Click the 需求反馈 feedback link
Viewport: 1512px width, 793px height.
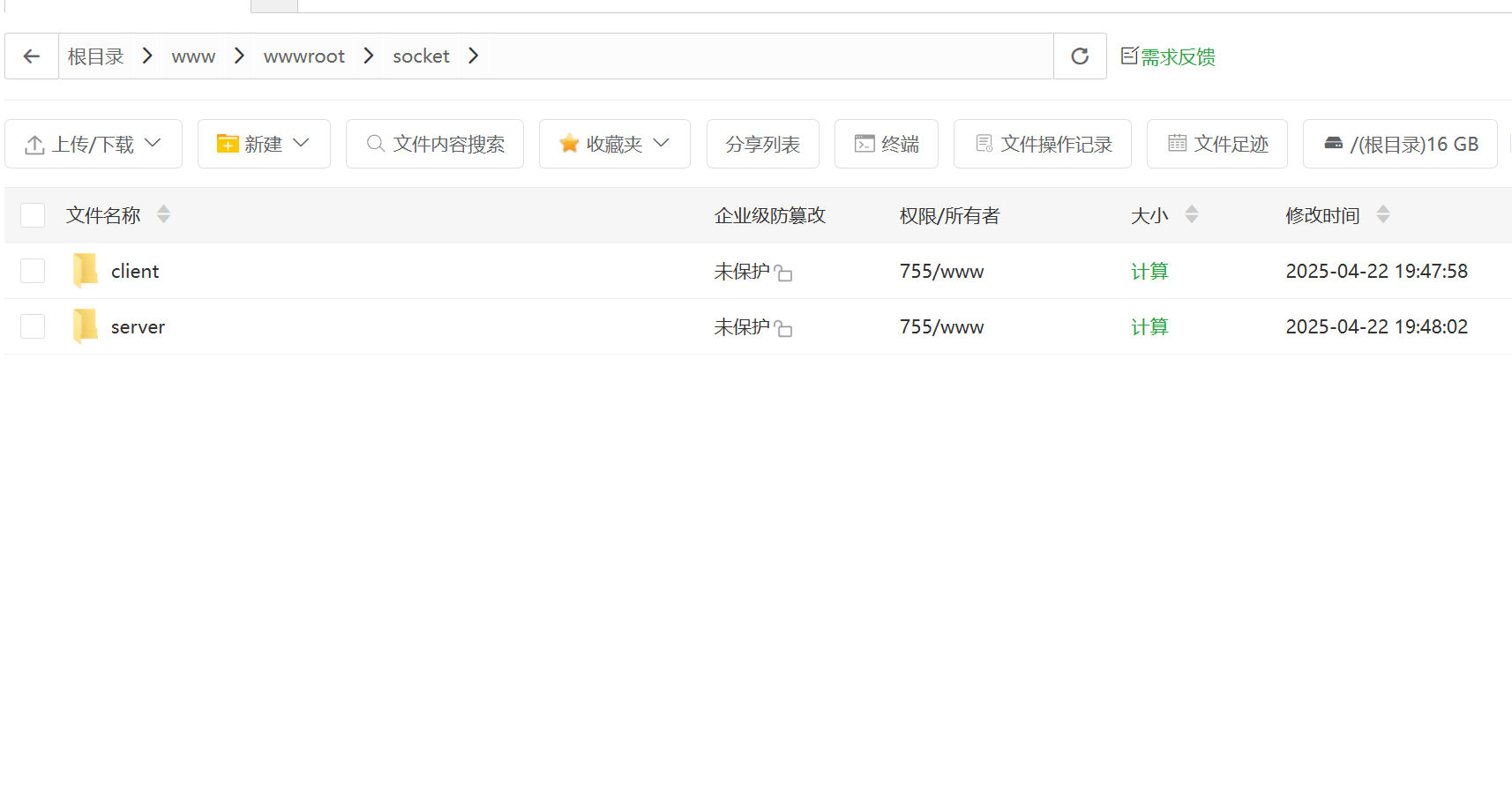pos(1168,56)
